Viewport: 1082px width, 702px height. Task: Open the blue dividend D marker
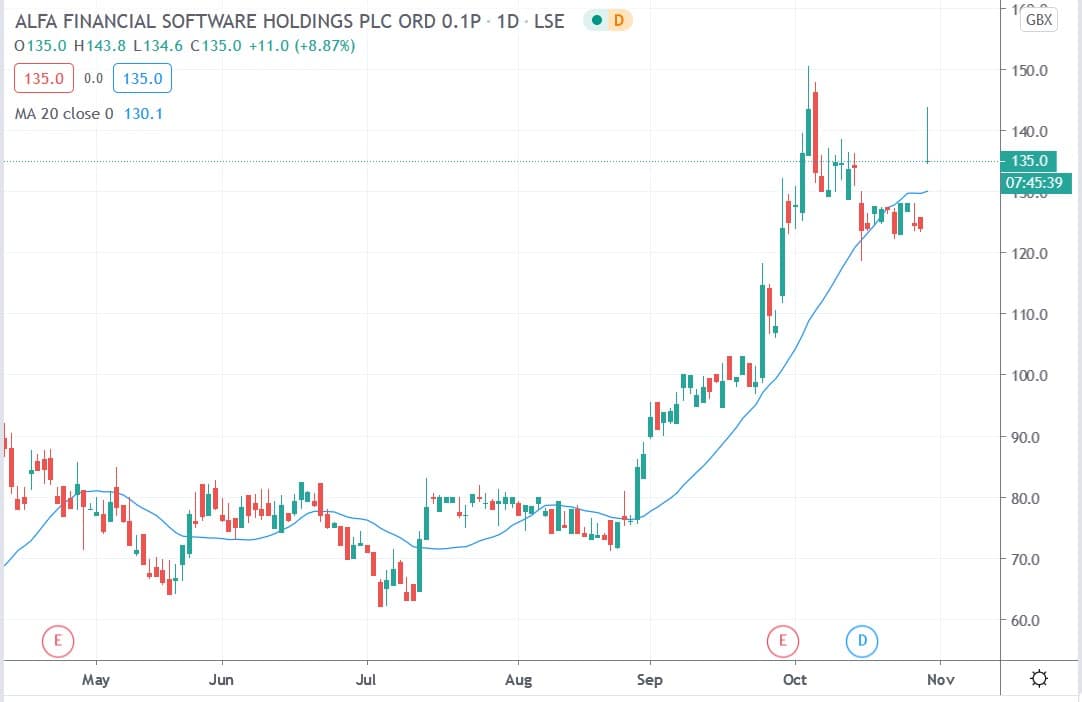[x=861, y=640]
